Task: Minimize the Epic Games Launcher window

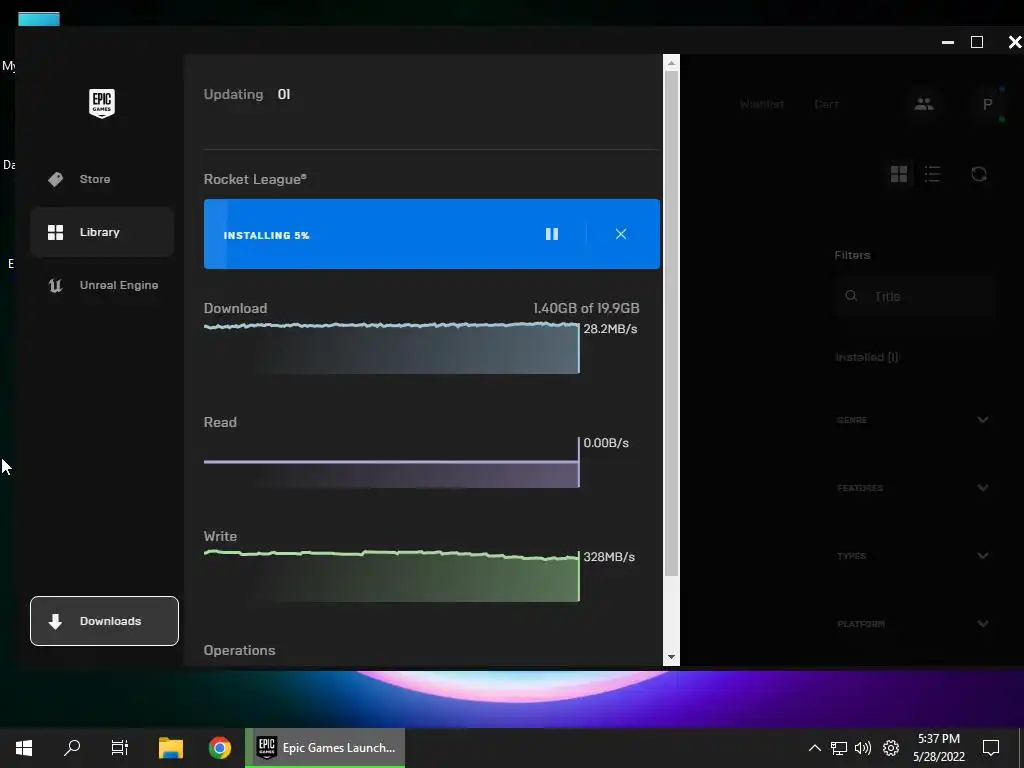Action: coord(948,42)
